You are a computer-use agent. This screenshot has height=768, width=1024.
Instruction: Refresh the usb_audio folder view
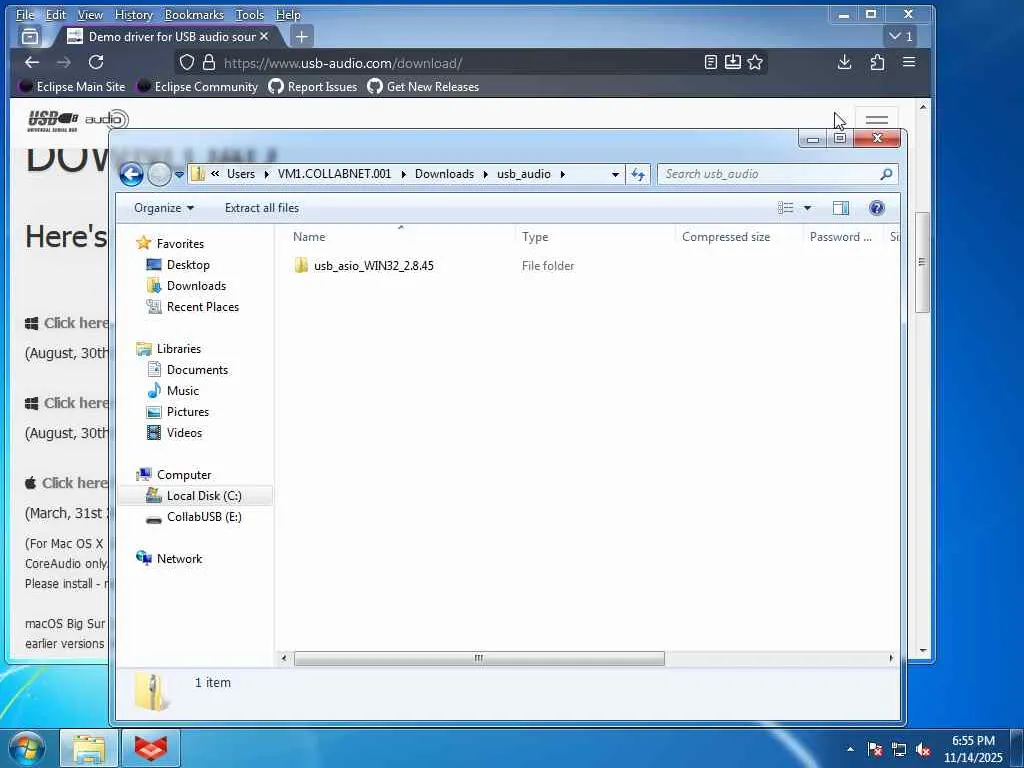(x=638, y=174)
